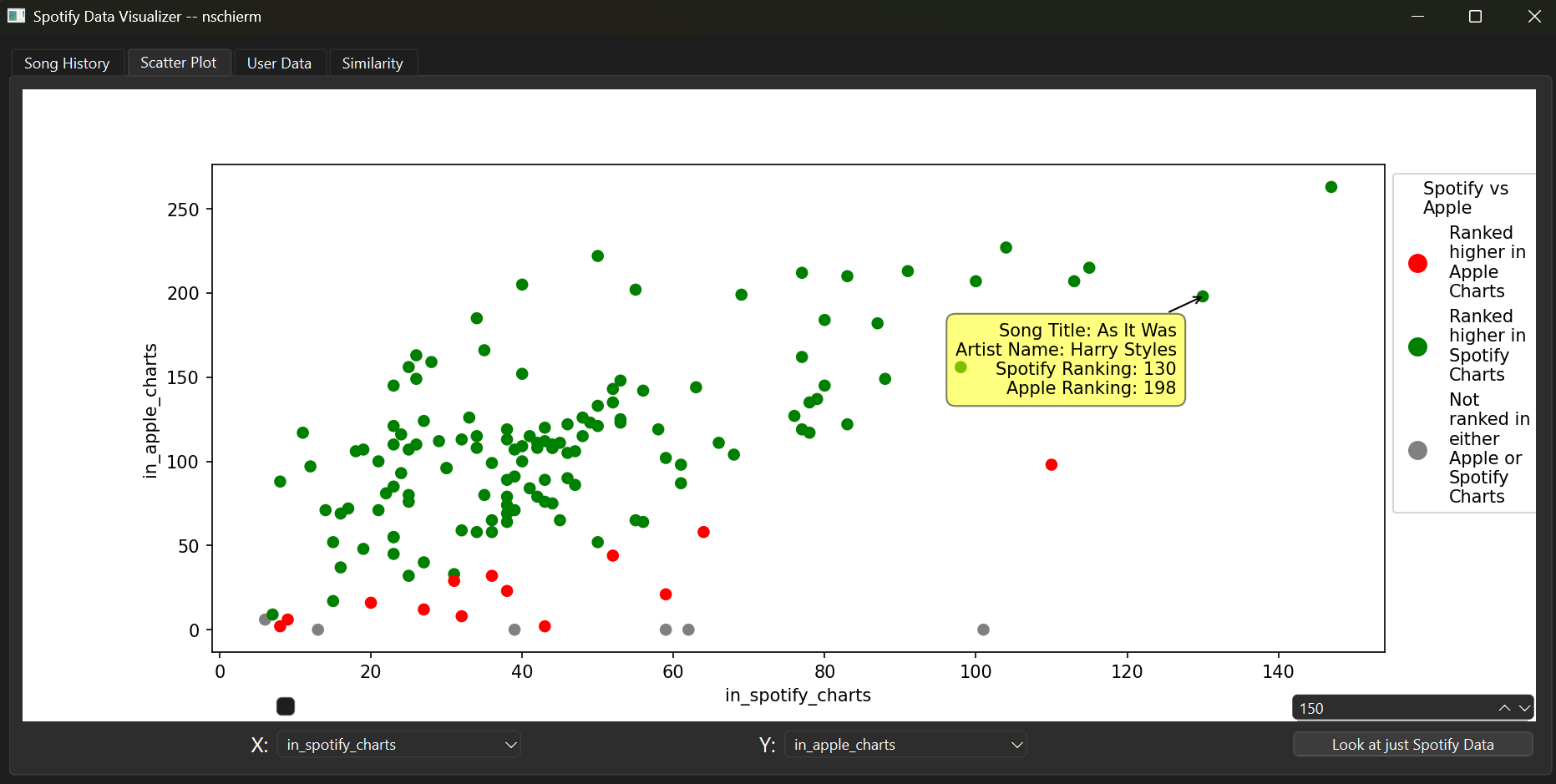Click the top-right green point near 147 Spotify
This screenshot has width=1556, height=784.
pyautogui.click(x=1331, y=187)
